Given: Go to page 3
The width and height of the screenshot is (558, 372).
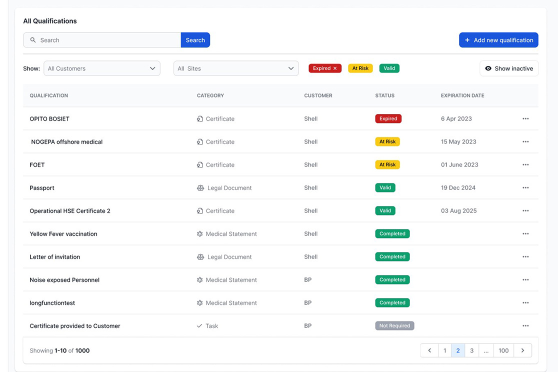Looking at the screenshot, I should [x=472, y=350].
